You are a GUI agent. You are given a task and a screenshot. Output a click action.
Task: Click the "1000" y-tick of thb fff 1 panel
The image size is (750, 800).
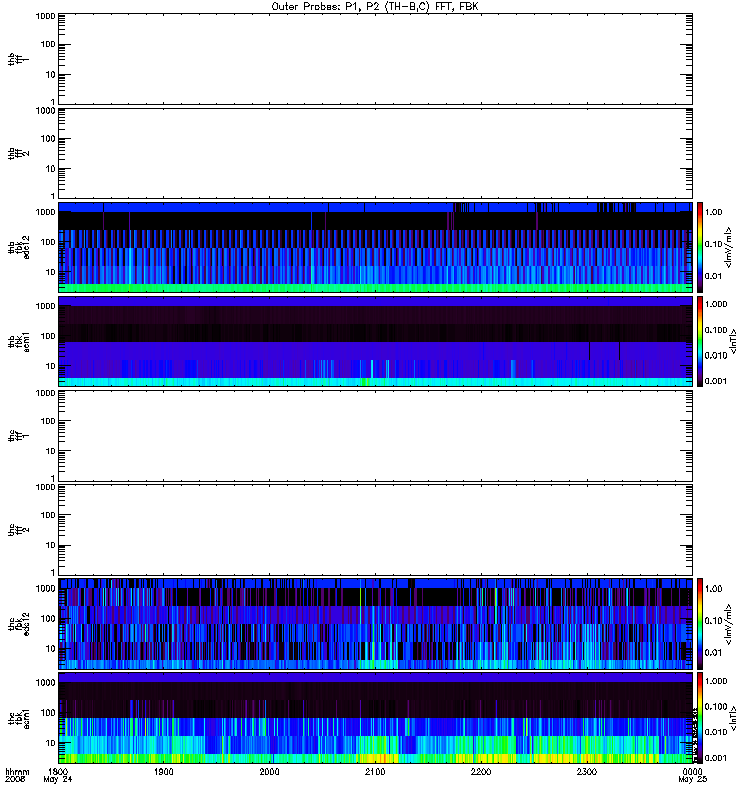(45, 16)
